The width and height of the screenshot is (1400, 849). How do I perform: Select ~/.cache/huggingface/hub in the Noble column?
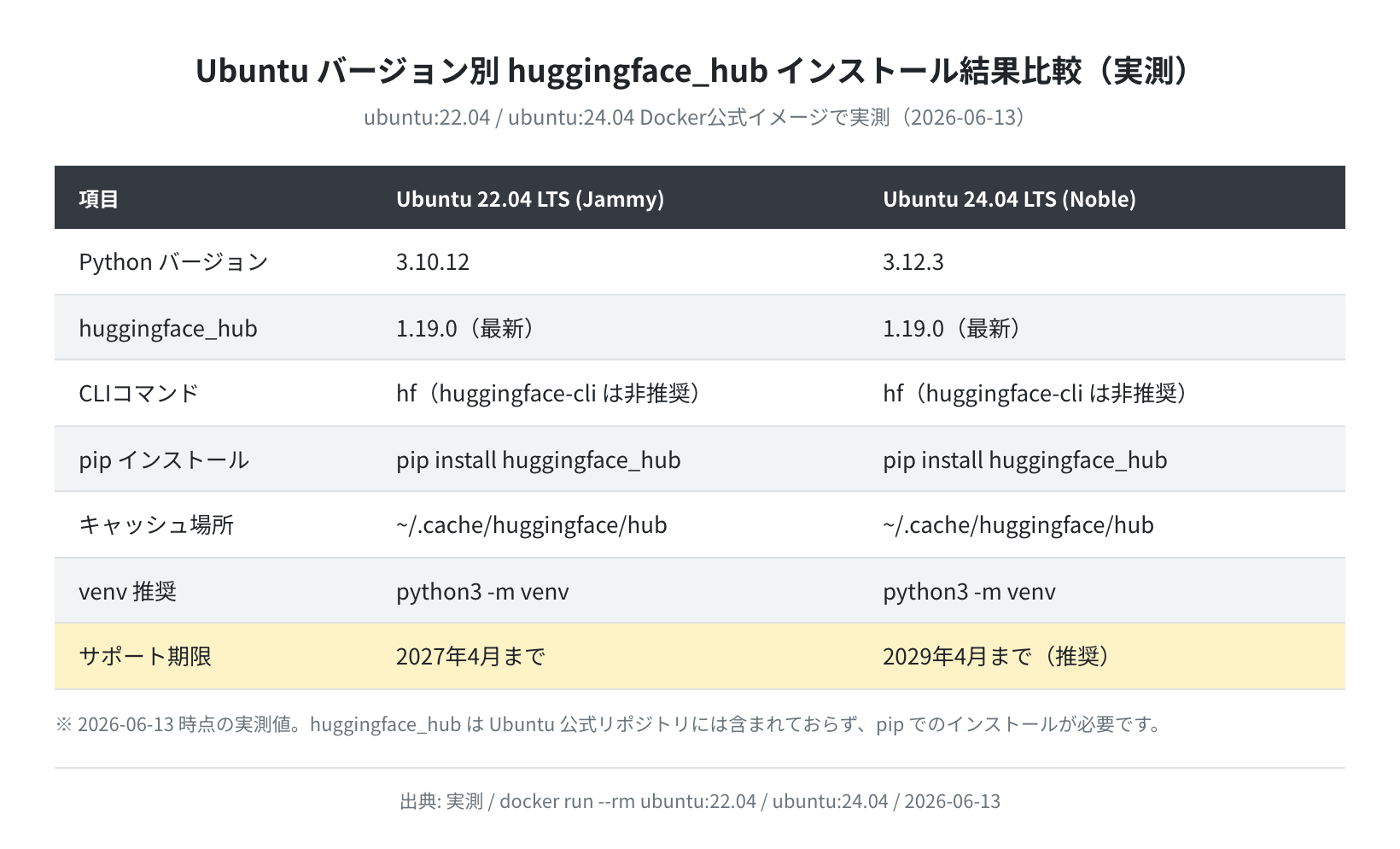[x=1018, y=524]
